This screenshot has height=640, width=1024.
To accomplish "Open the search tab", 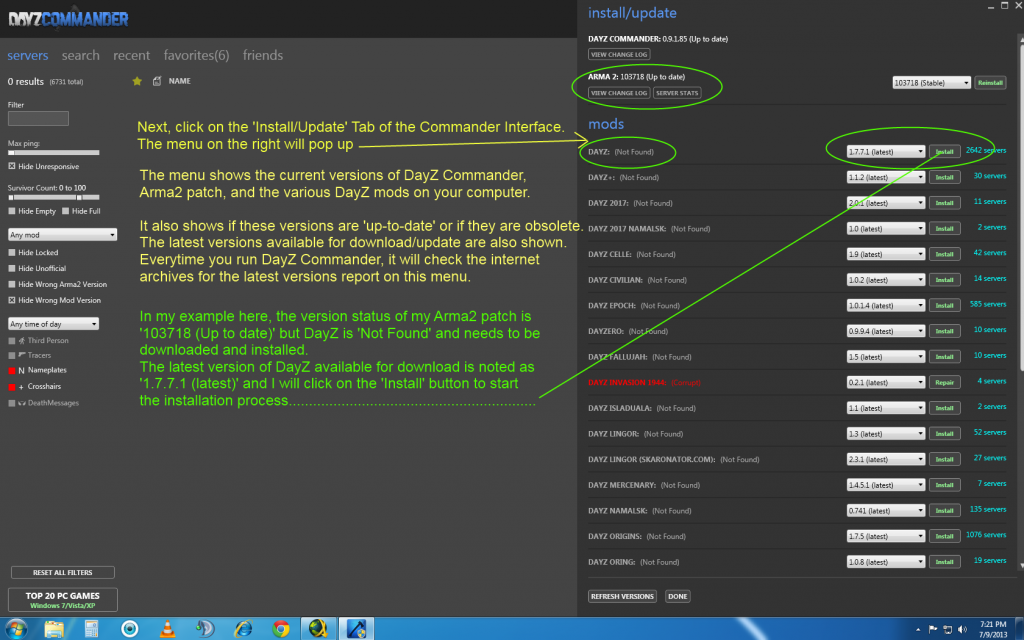I will tap(80, 56).
